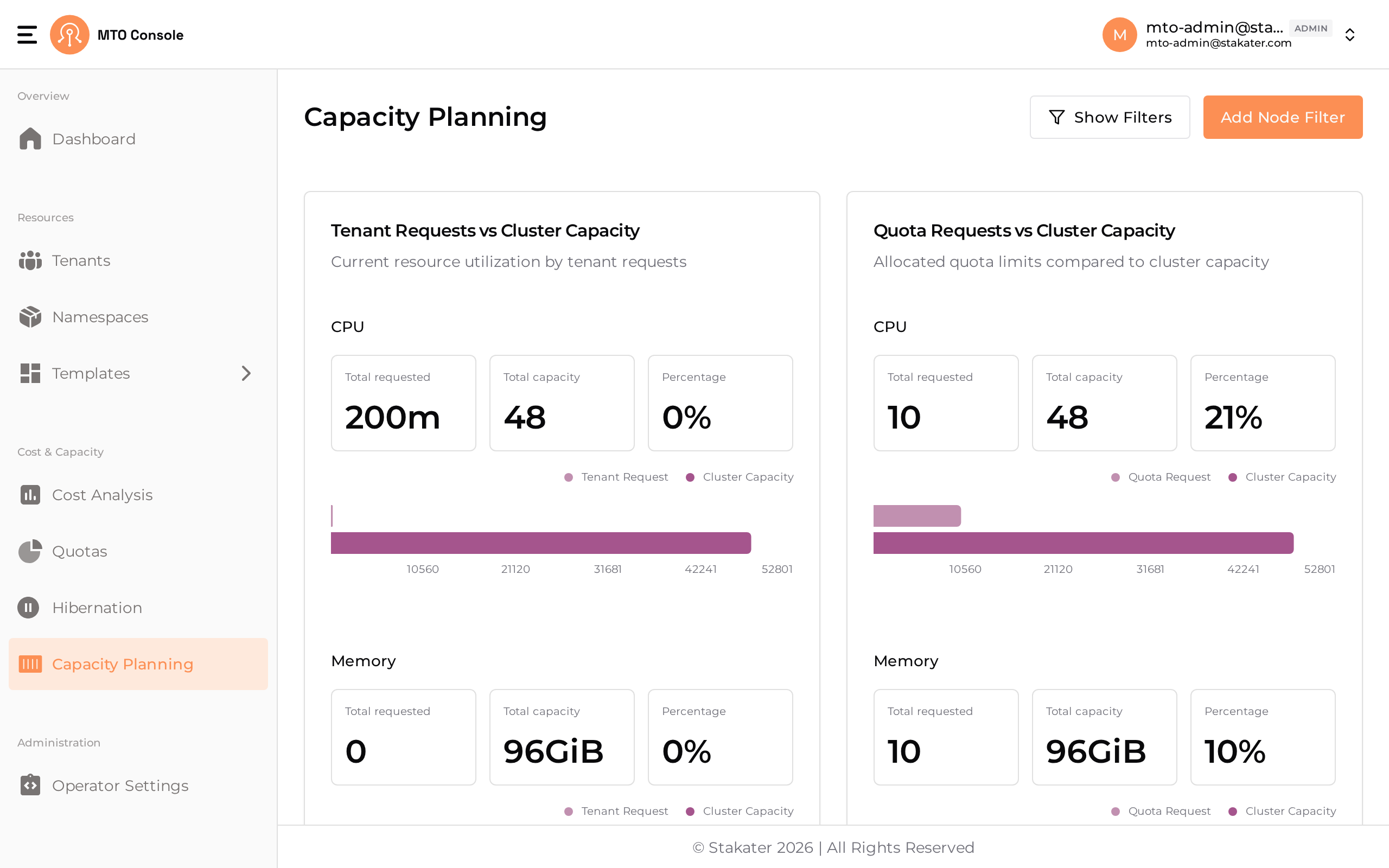Click the Cost Analysis chart icon
Screen dimensions: 1389x868
coord(30,495)
